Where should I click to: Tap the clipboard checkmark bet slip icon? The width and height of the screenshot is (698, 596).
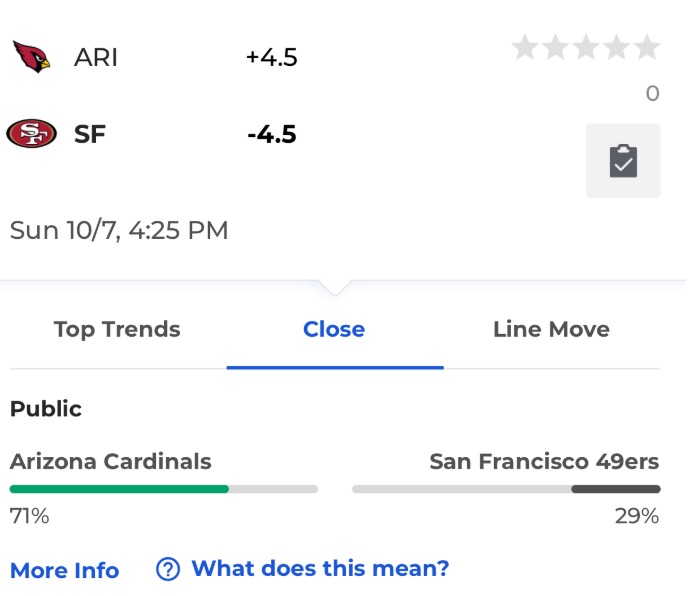623,161
